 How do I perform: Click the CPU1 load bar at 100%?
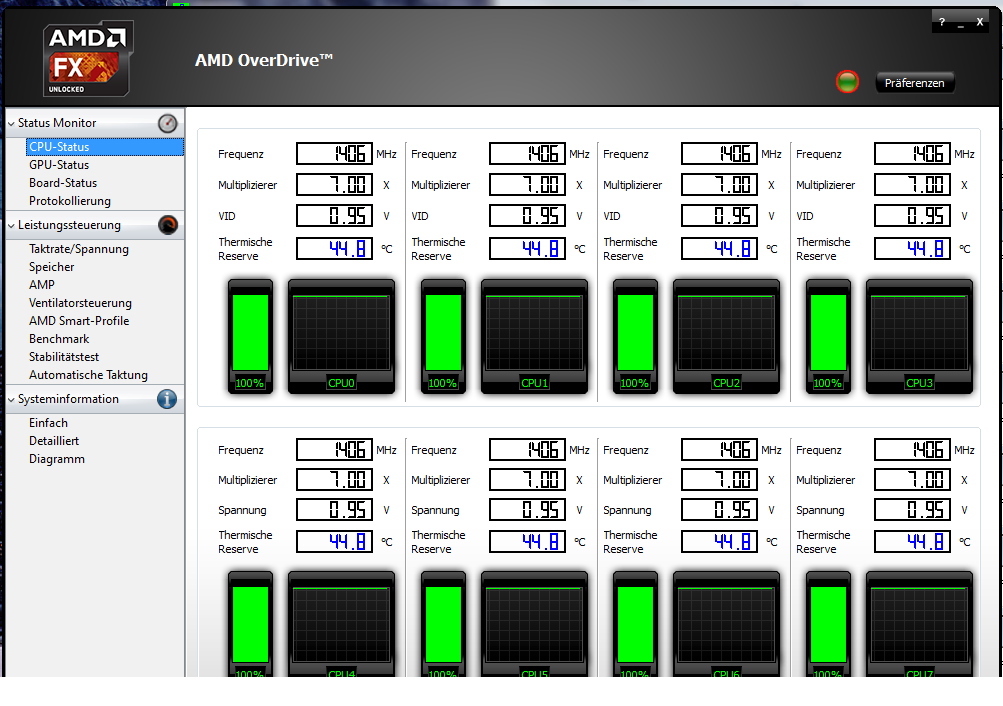tap(443, 335)
